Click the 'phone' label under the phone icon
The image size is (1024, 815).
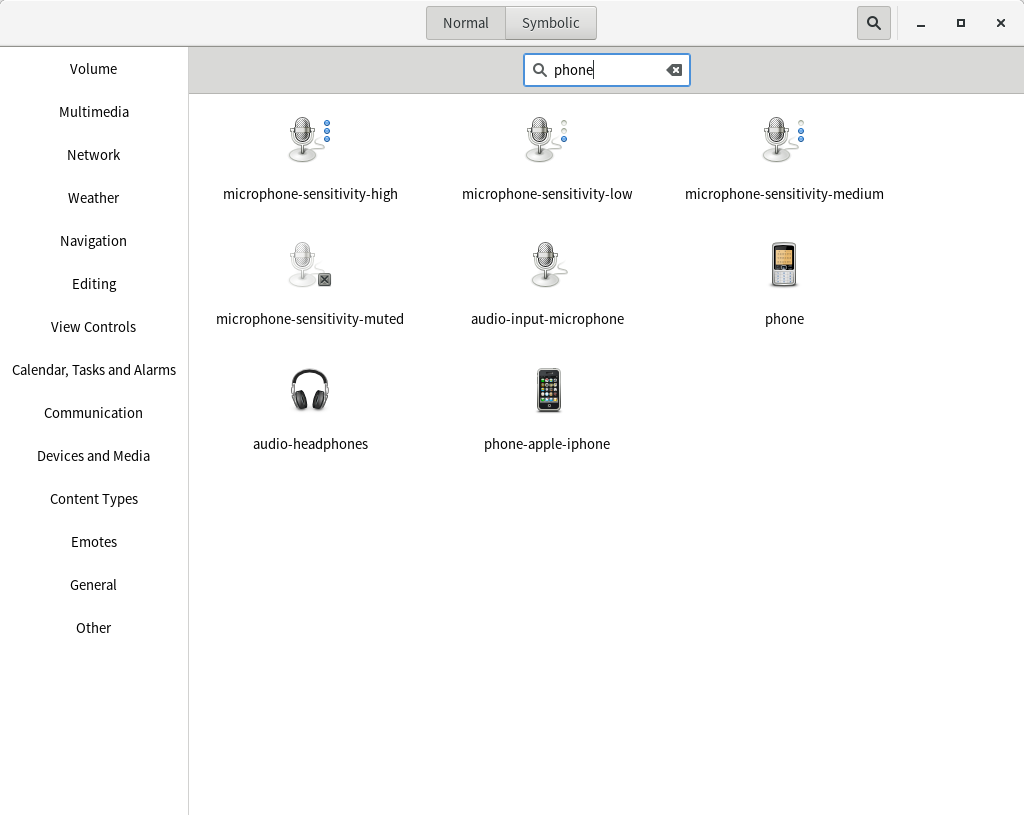tap(784, 319)
